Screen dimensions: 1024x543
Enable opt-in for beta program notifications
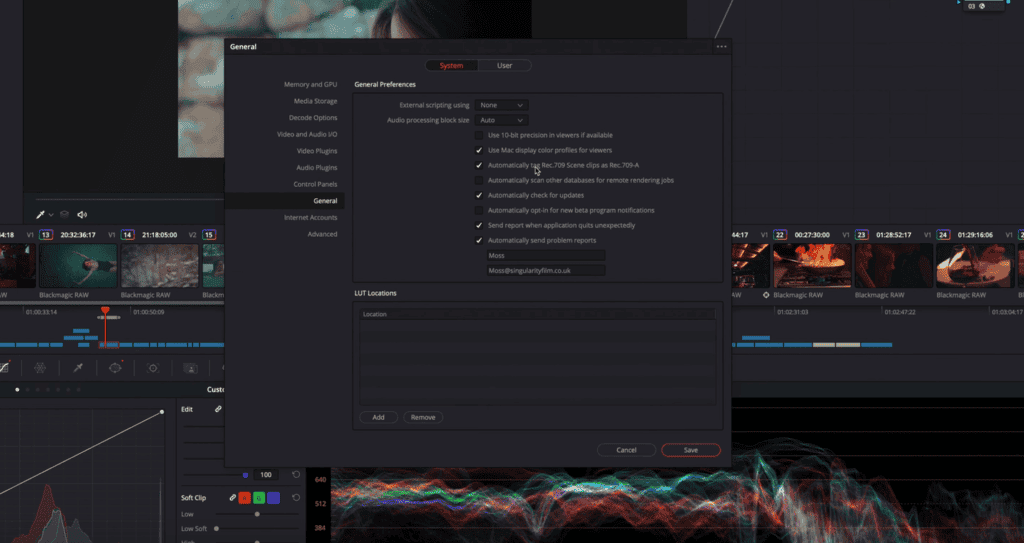(479, 210)
